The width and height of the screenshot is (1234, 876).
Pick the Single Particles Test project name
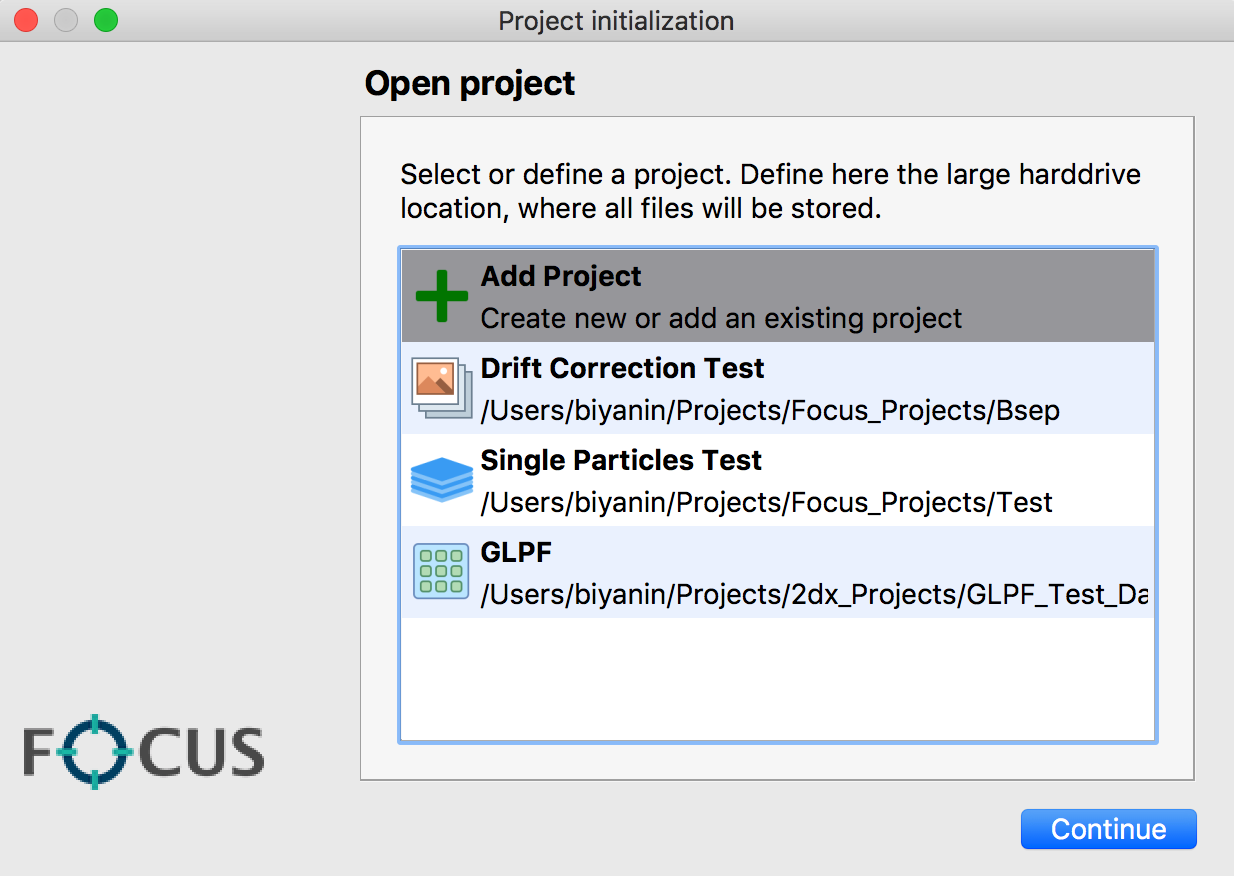(621, 460)
